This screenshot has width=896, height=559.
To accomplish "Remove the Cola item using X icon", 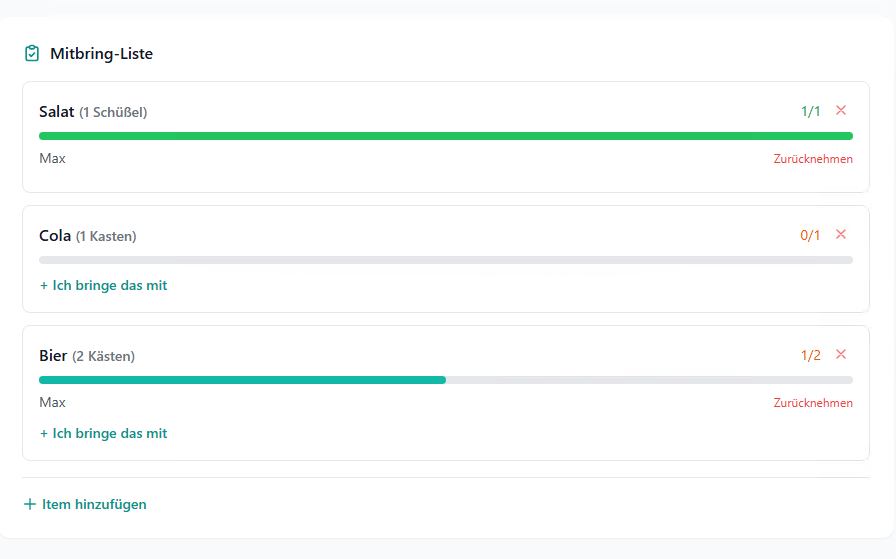I will (x=841, y=234).
